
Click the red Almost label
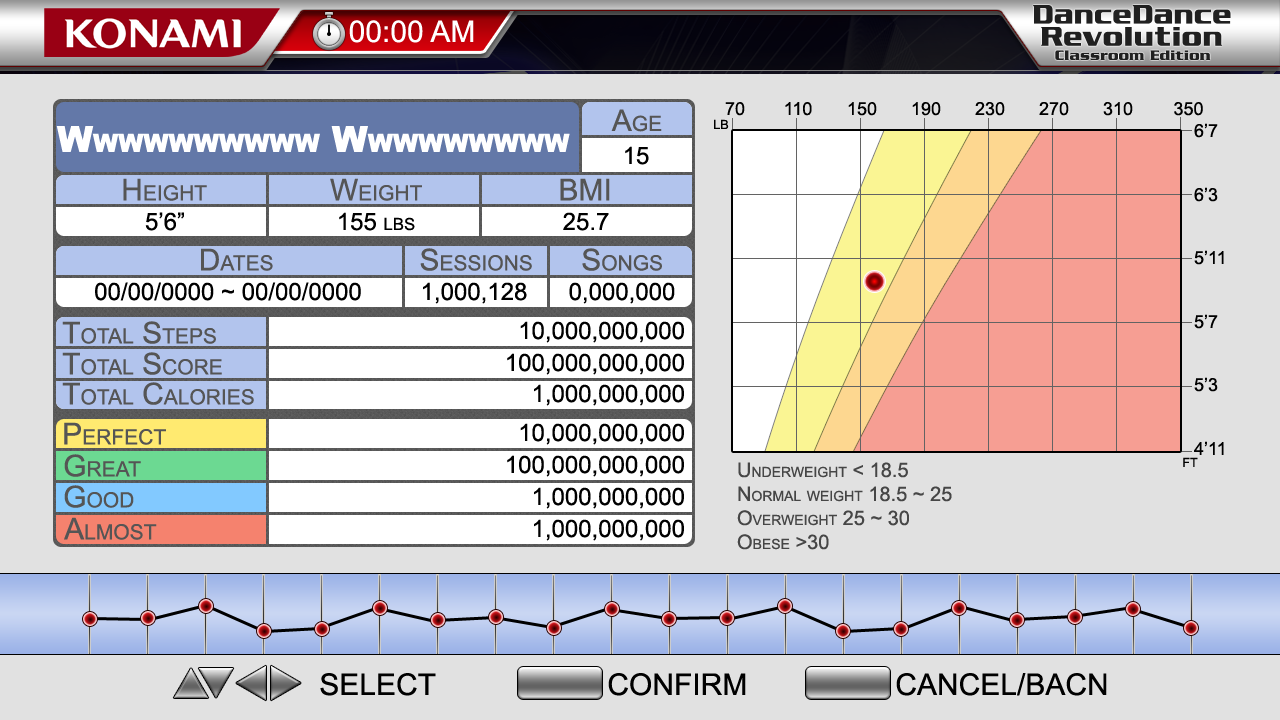click(161, 529)
